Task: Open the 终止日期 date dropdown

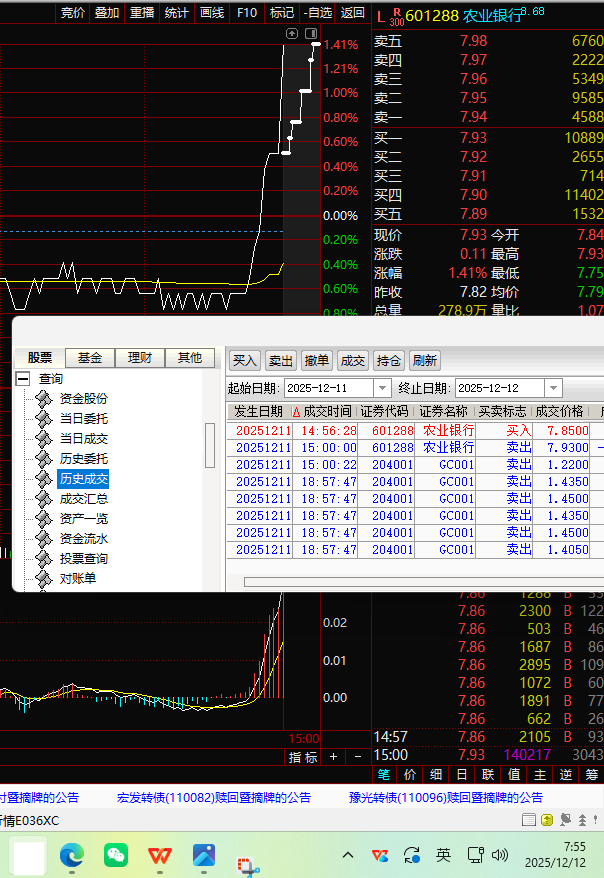Action: click(x=553, y=388)
